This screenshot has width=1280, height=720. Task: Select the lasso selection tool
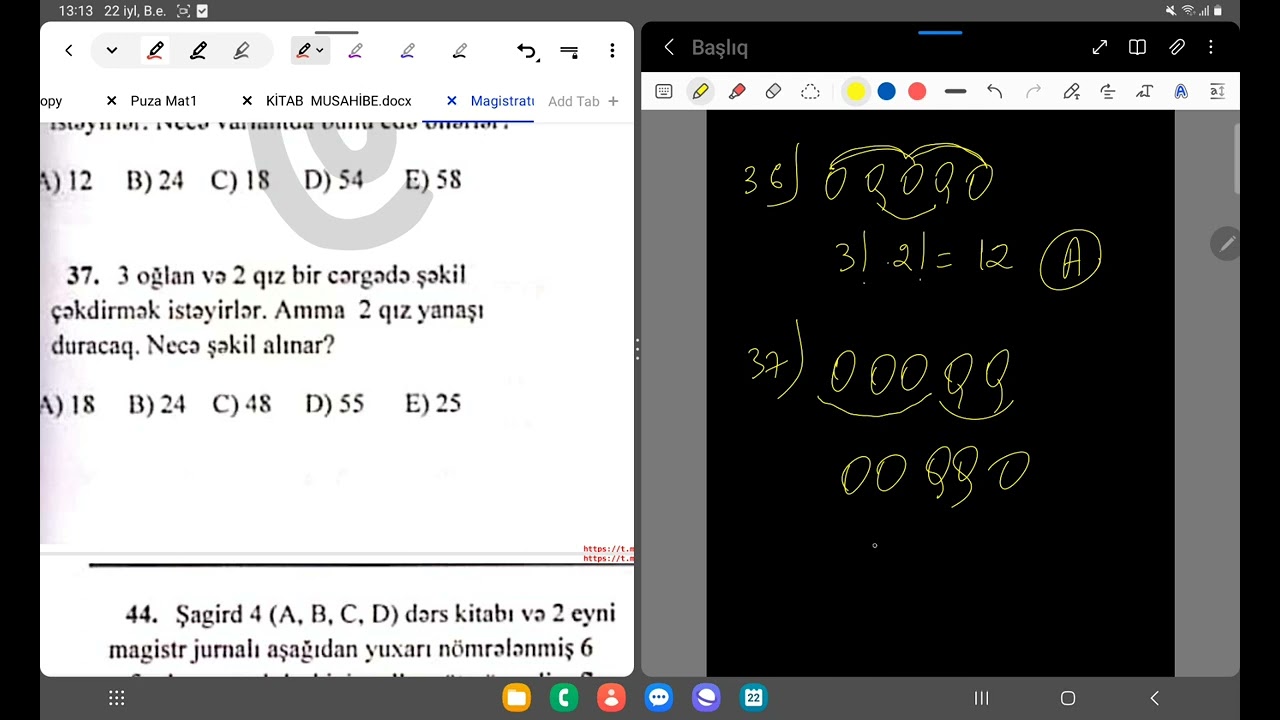(x=810, y=91)
